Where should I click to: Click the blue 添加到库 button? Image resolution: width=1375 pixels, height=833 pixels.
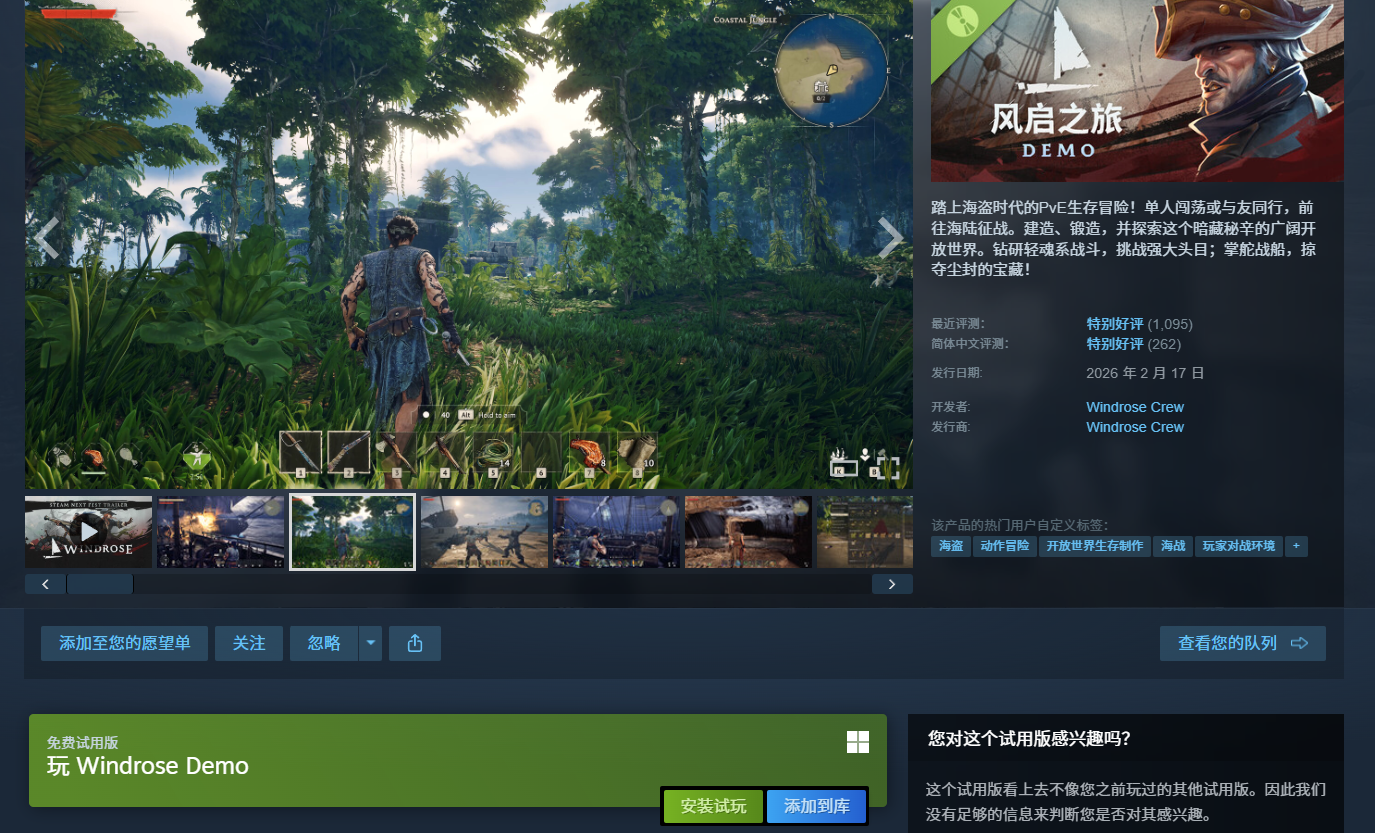(x=816, y=806)
